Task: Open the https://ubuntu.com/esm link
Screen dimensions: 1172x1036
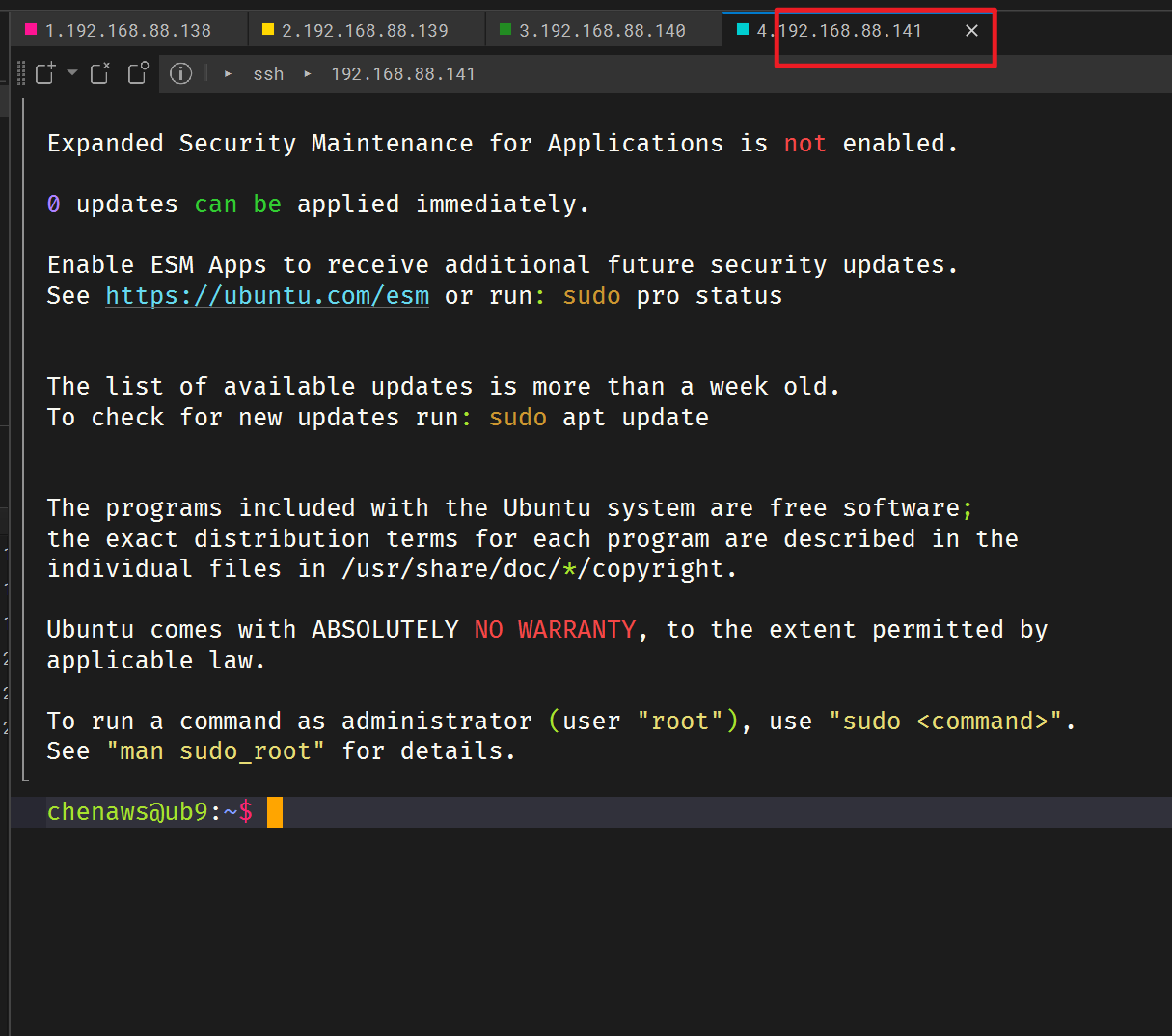Action: [267, 296]
